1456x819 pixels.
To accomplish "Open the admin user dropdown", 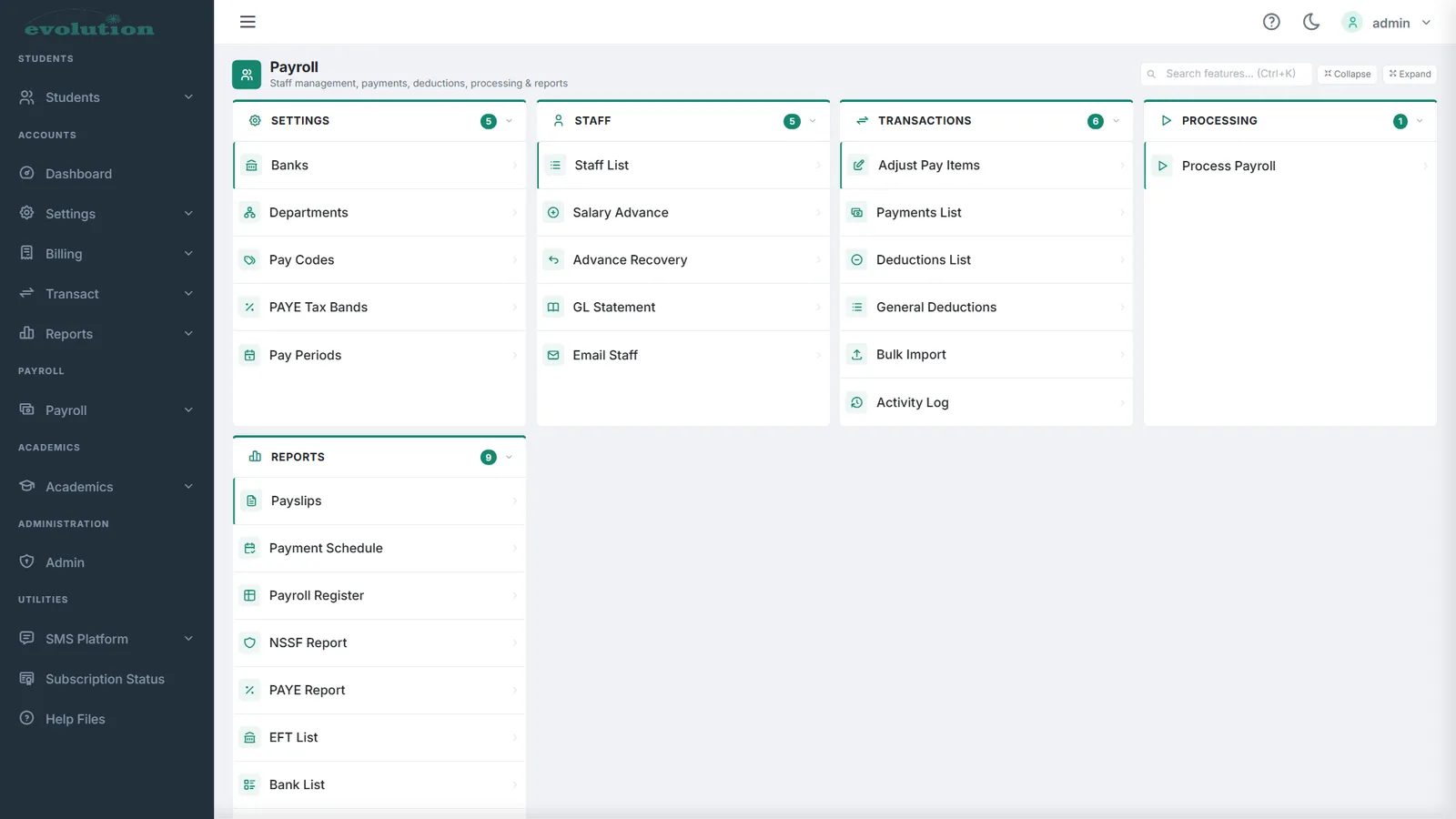I will 1386,23.
